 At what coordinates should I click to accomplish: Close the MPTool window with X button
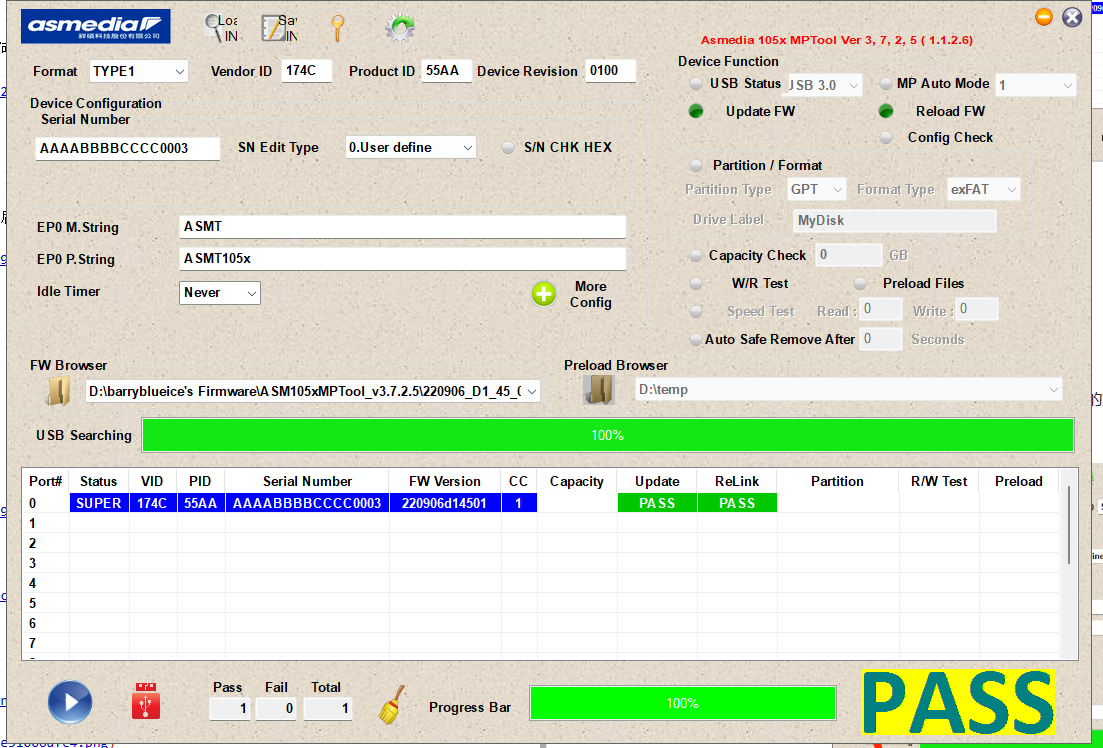click(1072, 17)
